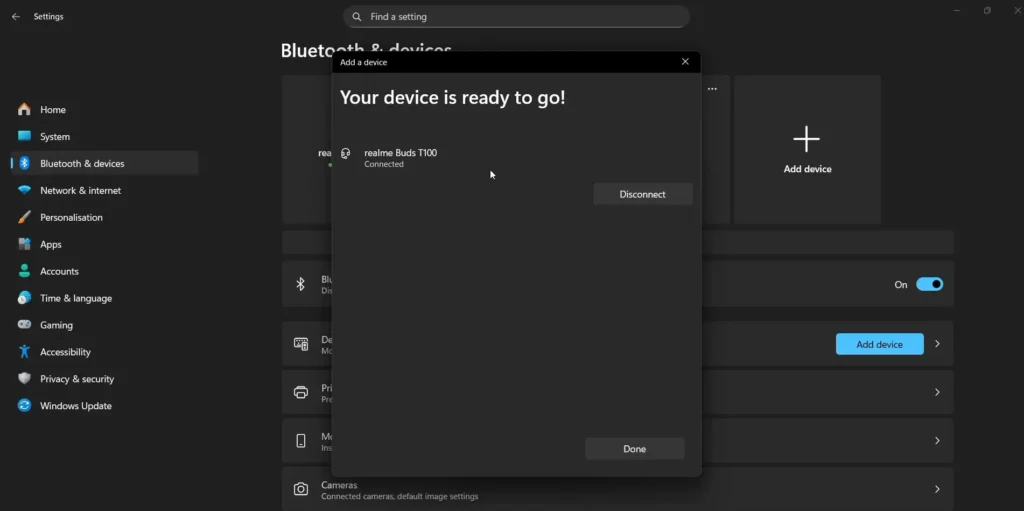This screenshot has height=511, width=1024.
Task: Select realme Buds T100 device entry
Action: click(x=516, y=158)
